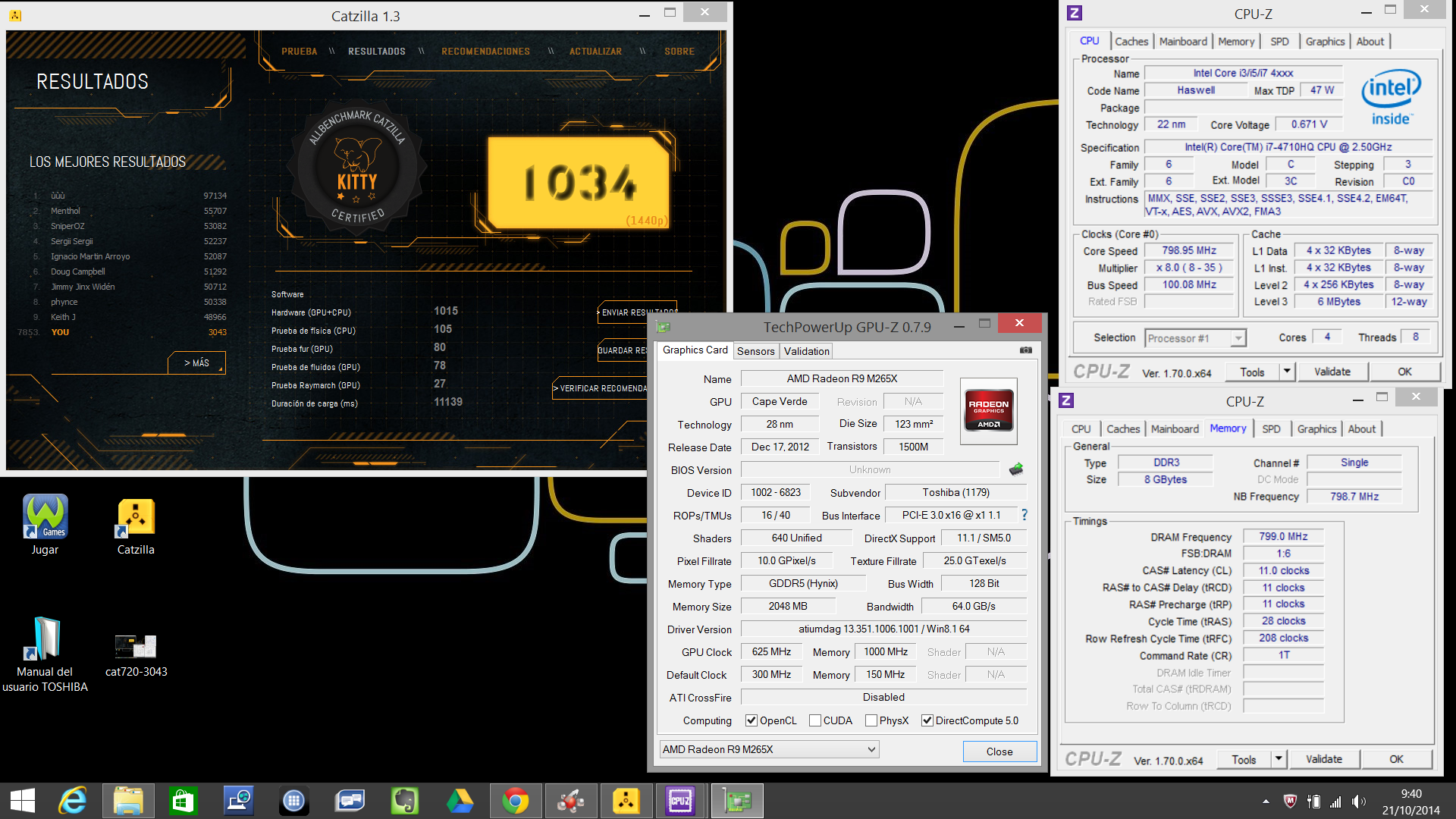Click the Driver Version value in GPU-Z
The image size is (1456, 819).
click(883, 629)
